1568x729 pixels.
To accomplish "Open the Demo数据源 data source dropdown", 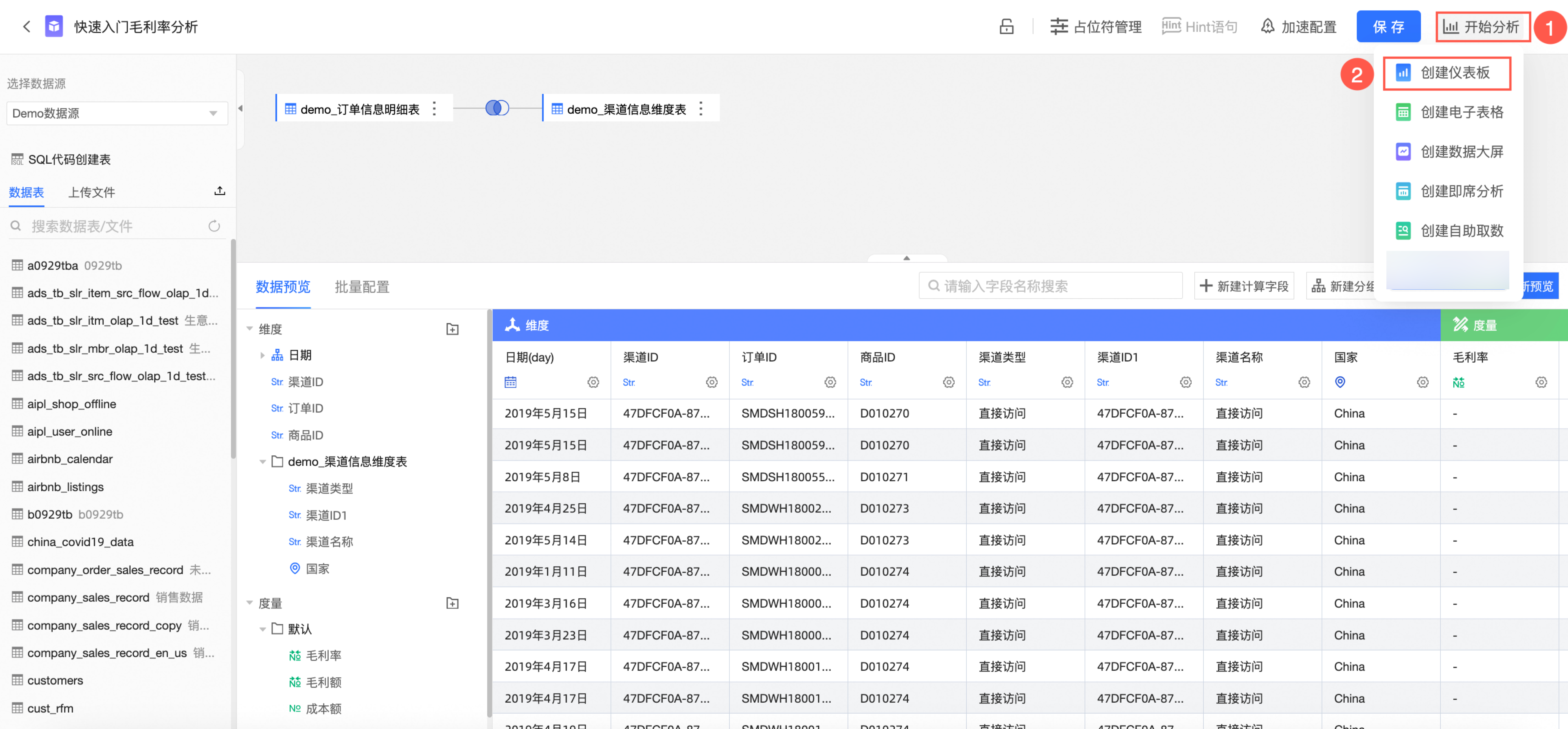I will 117,113.
